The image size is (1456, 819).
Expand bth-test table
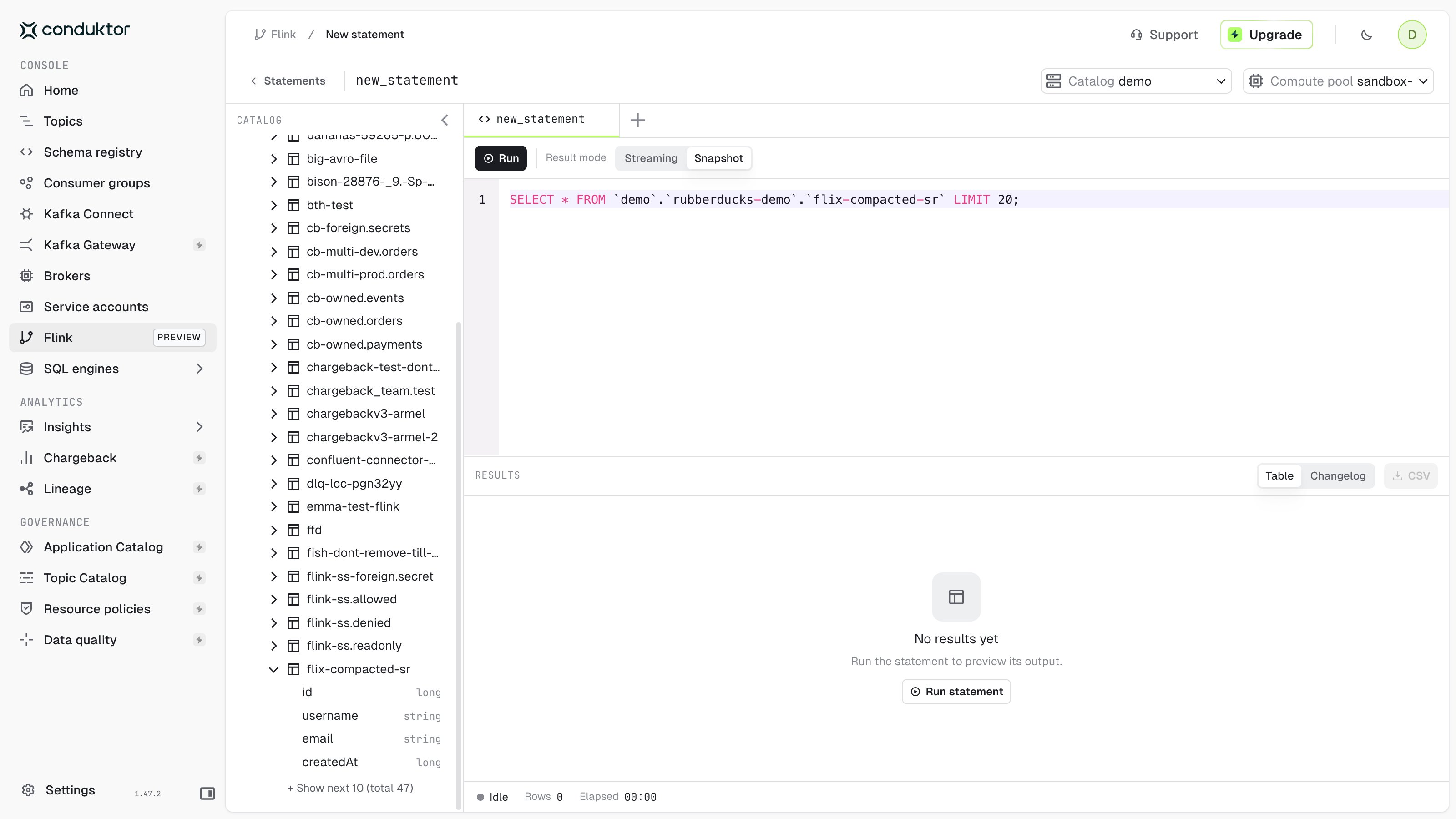click(274, 205)
